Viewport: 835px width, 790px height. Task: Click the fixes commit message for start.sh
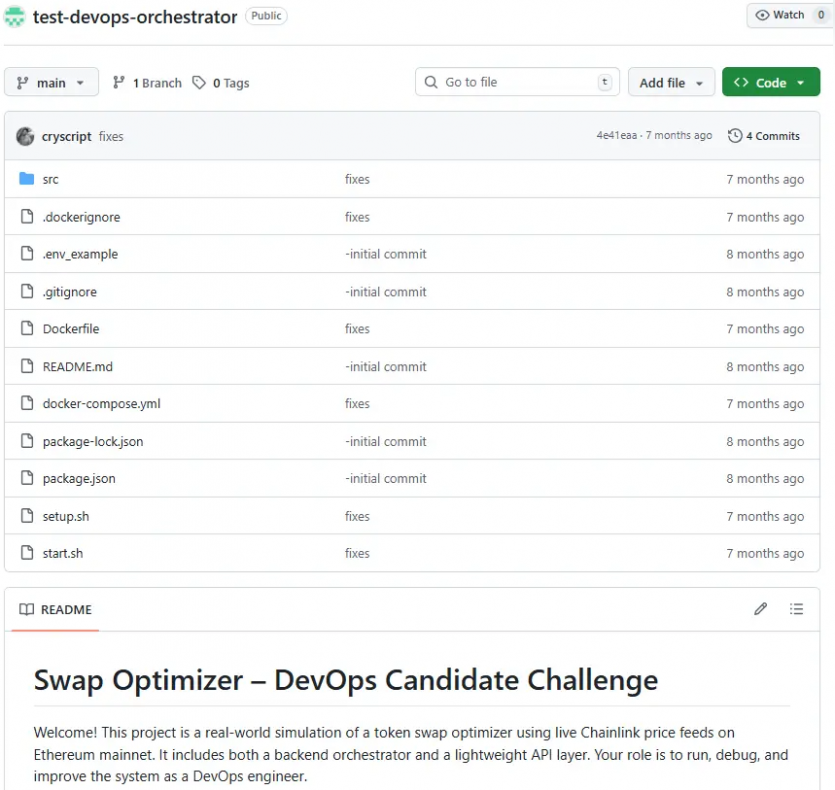pos(357,553)
